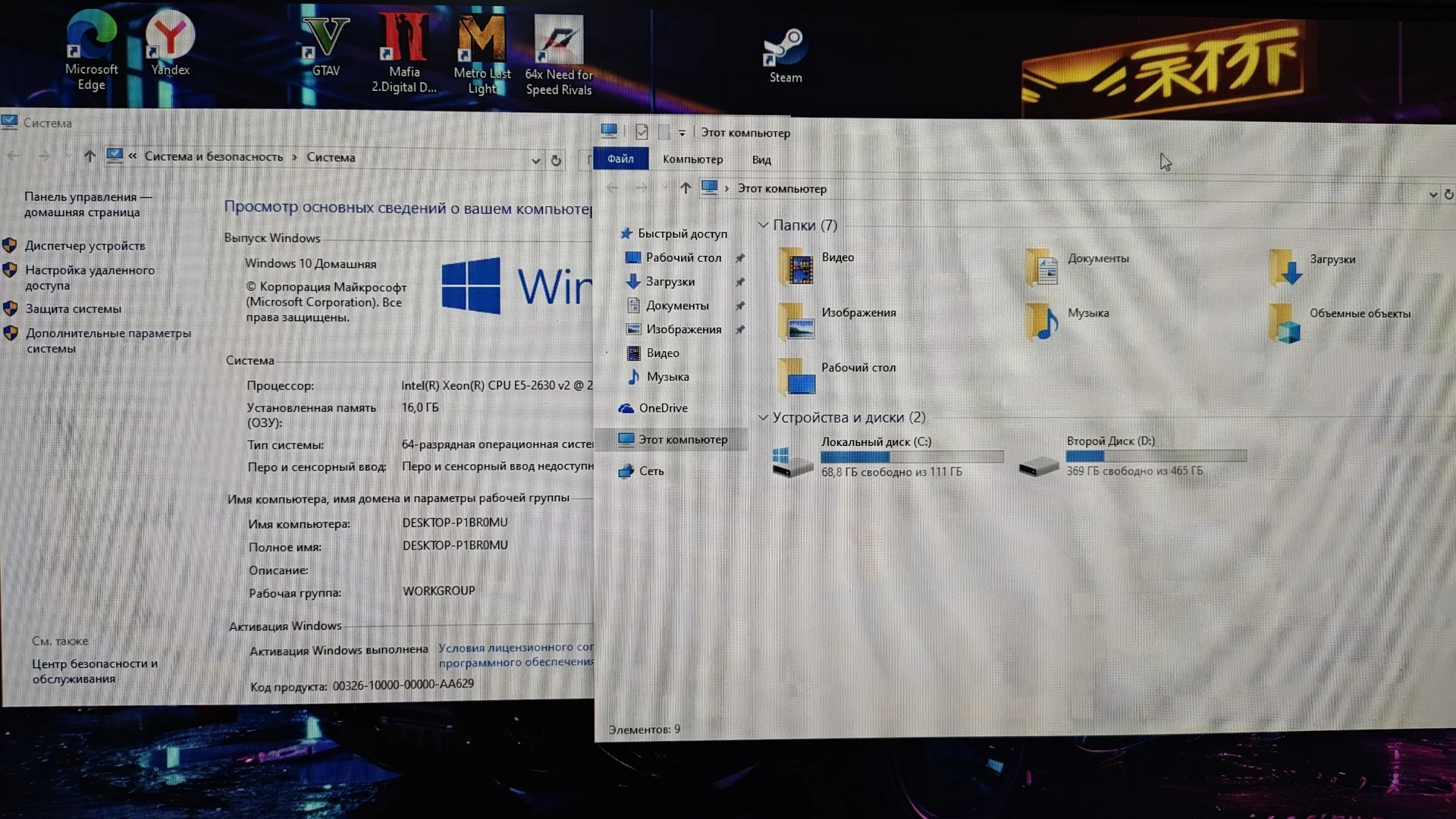Click Up arrow in Система window
Viewport: 1456px width, 819px height.
89,156
